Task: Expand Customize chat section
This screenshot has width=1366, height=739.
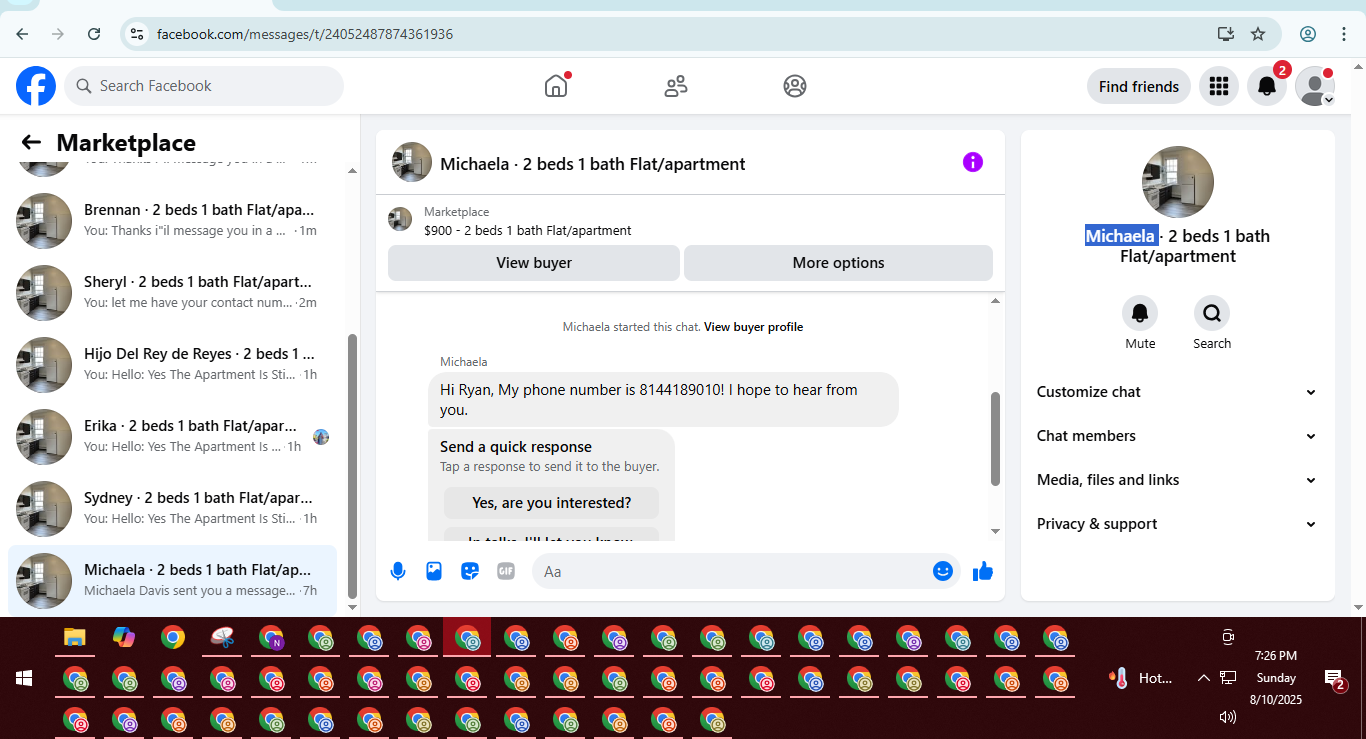Action: coord(1177,392)
